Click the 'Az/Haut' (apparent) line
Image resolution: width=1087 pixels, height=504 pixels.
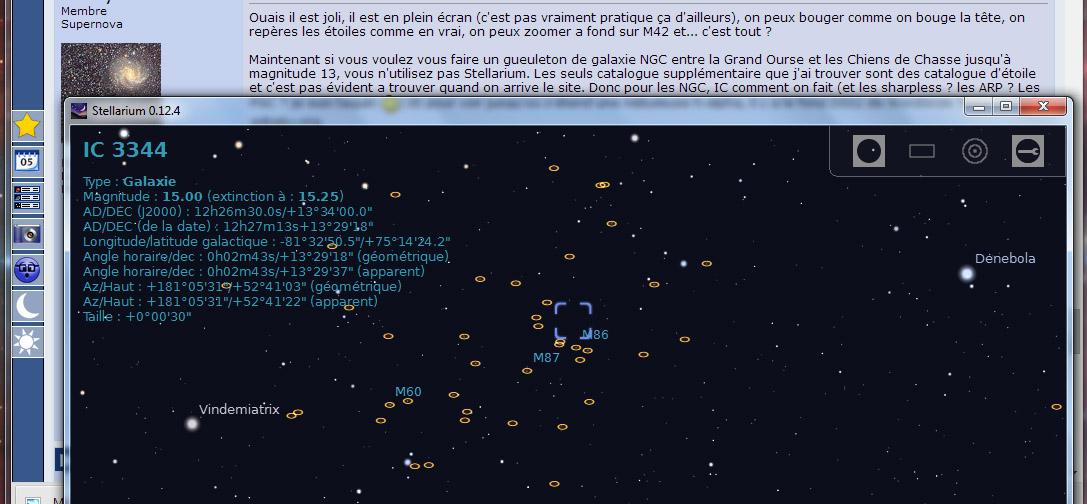pyautogui.click(x=230, y=302)
